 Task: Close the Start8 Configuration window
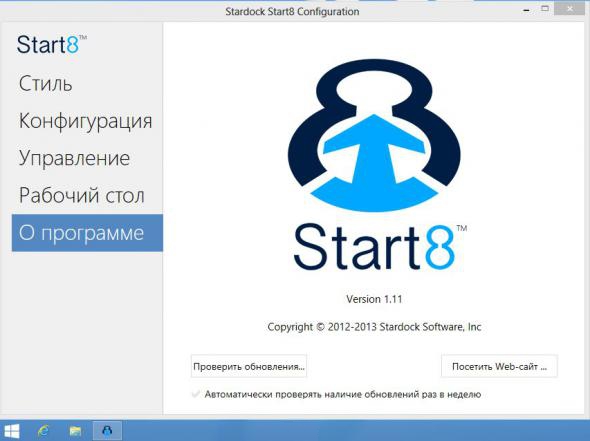click(x=570, y=9)
